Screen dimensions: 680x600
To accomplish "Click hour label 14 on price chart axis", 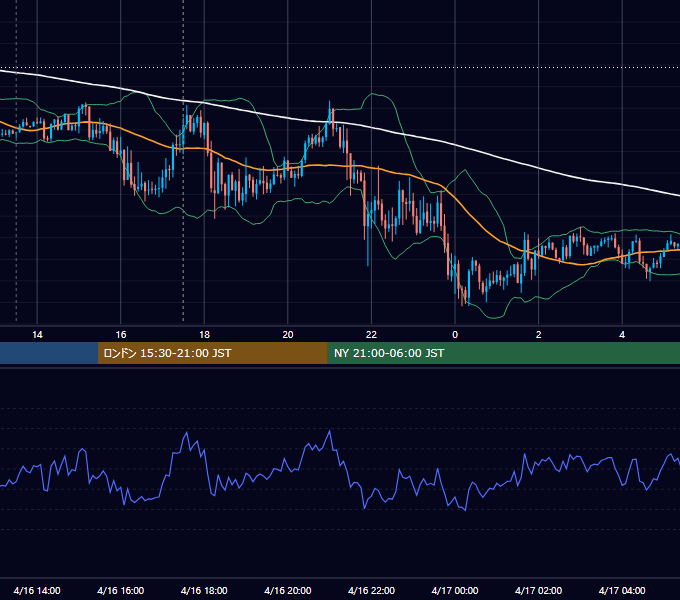I will click(x=37, y=335).
